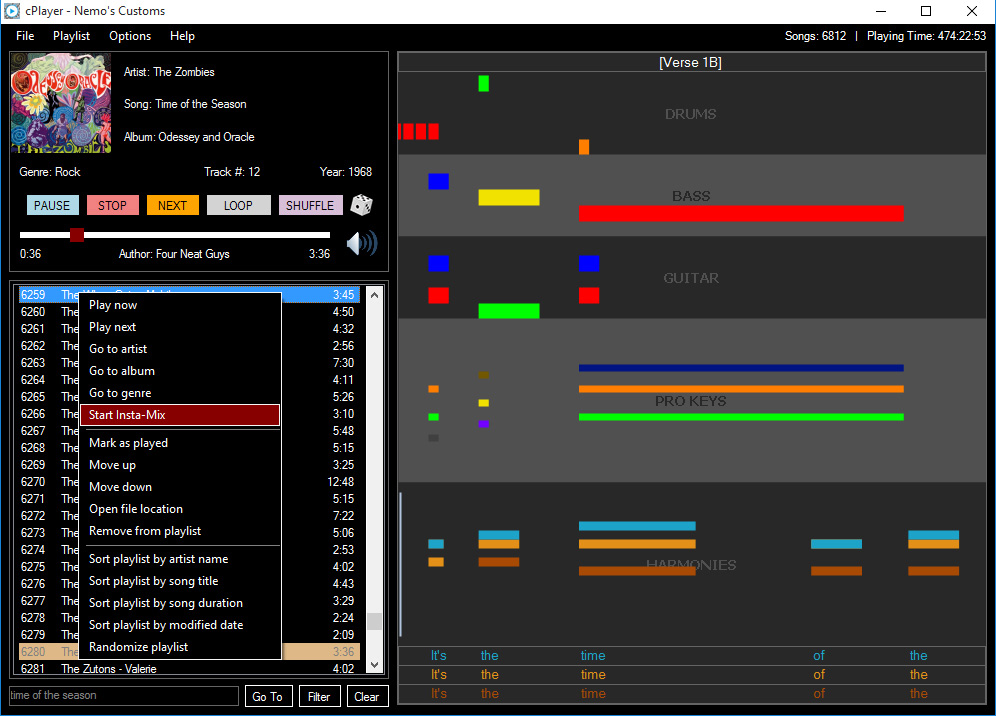Choose Play next from context menu

[x=180, y=327]
